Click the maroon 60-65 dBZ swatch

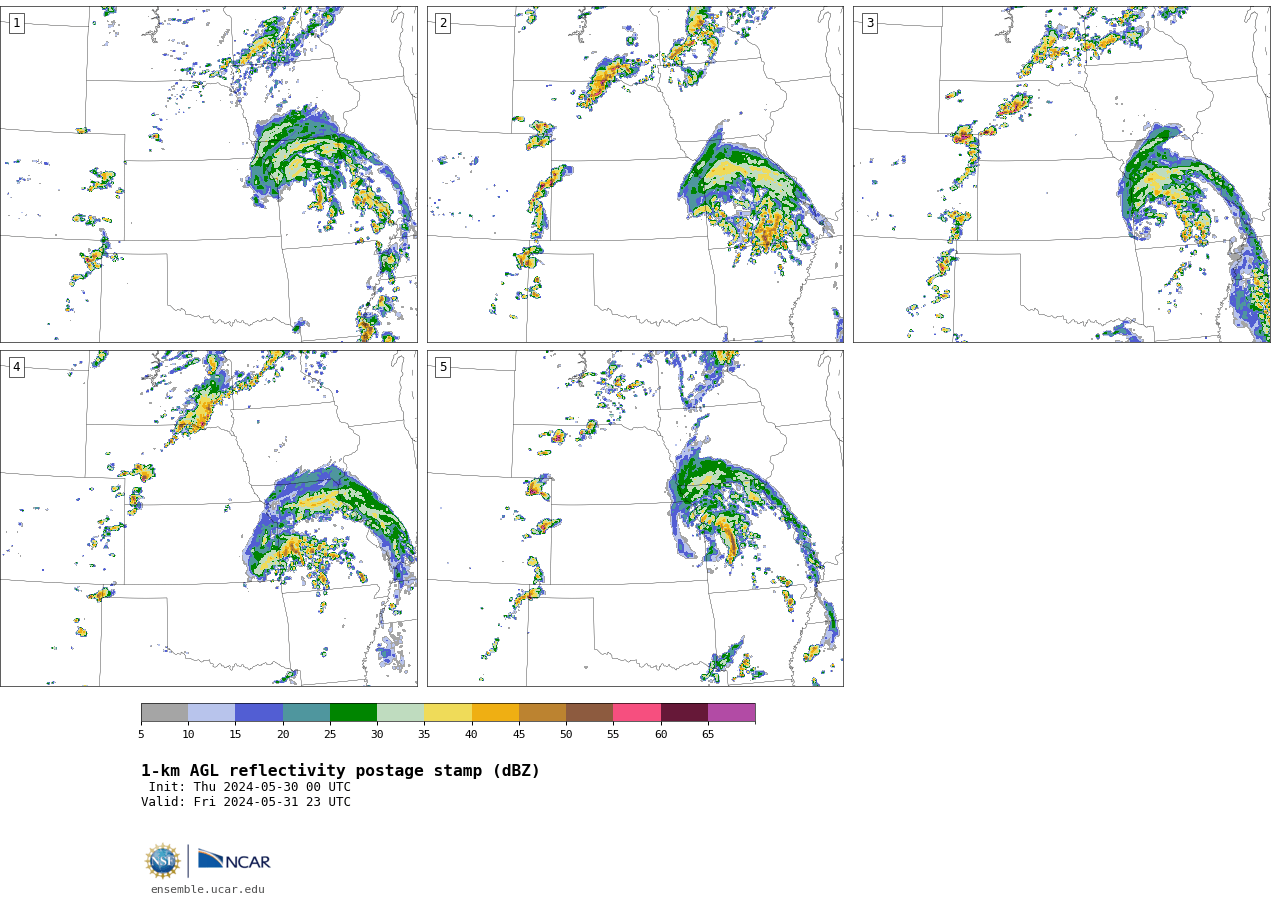[684, 713]
